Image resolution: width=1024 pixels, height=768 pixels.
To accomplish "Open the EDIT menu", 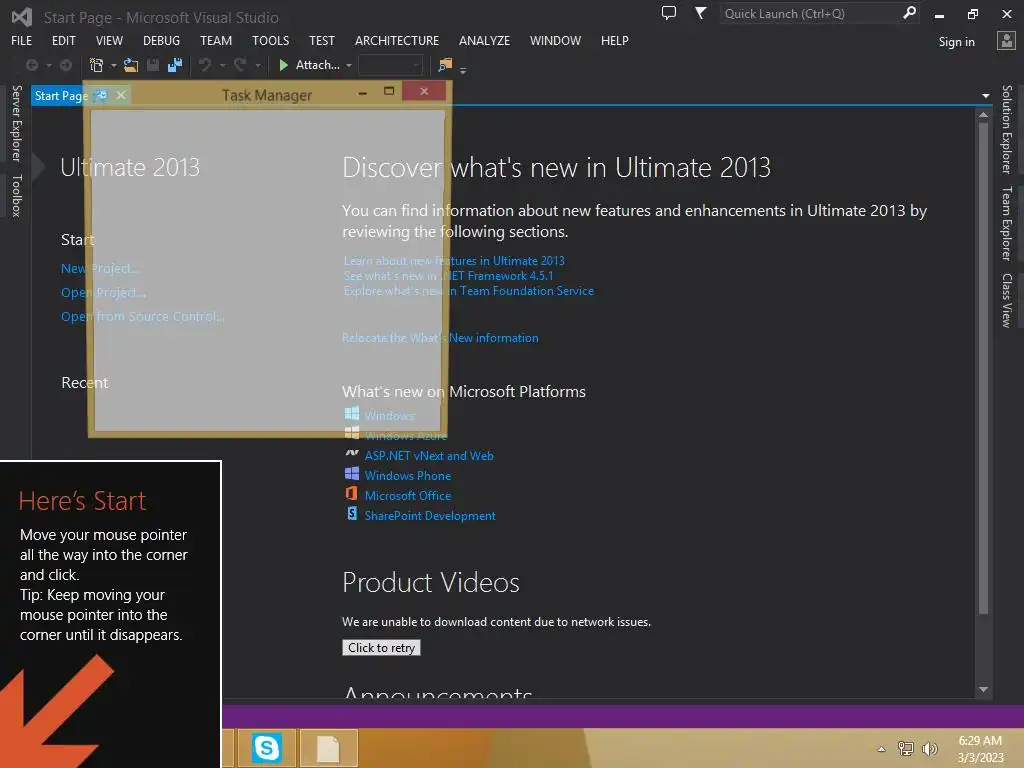I will point(63,40).
